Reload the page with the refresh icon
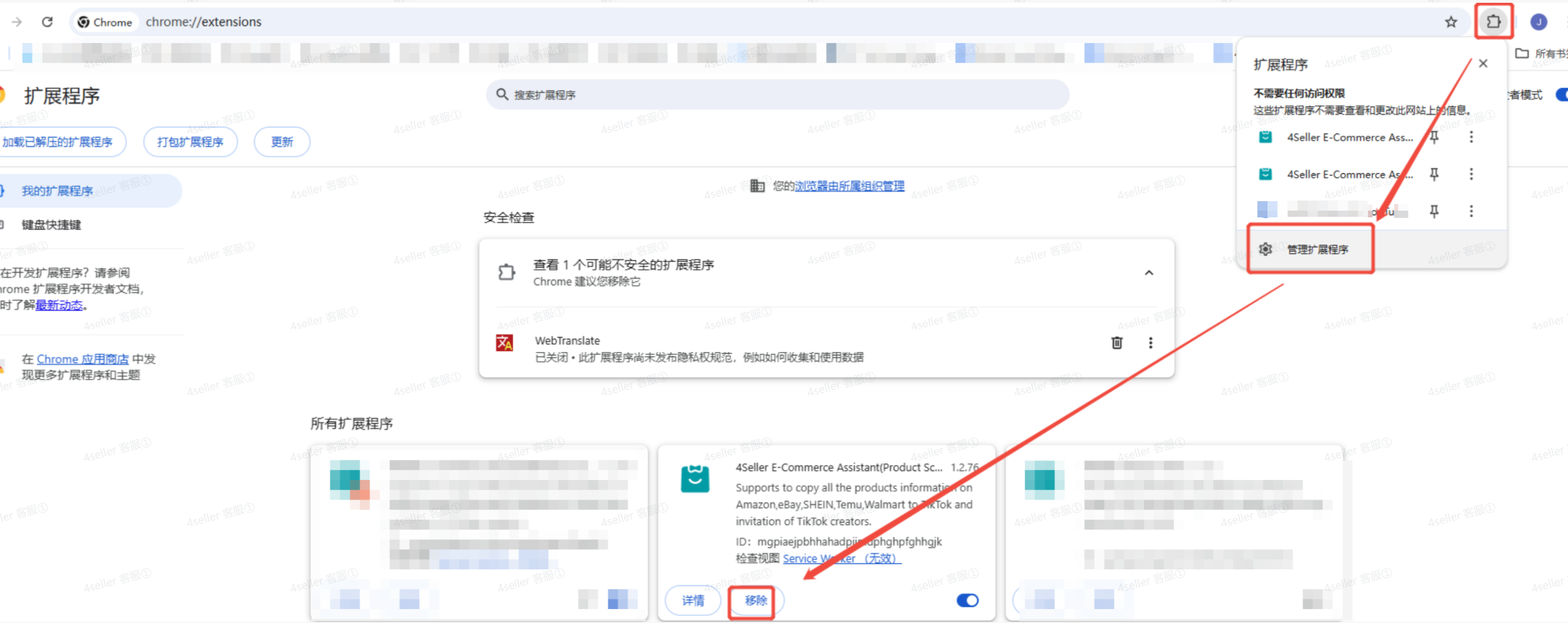This screenshot has height=623, width=1568. 47,22
